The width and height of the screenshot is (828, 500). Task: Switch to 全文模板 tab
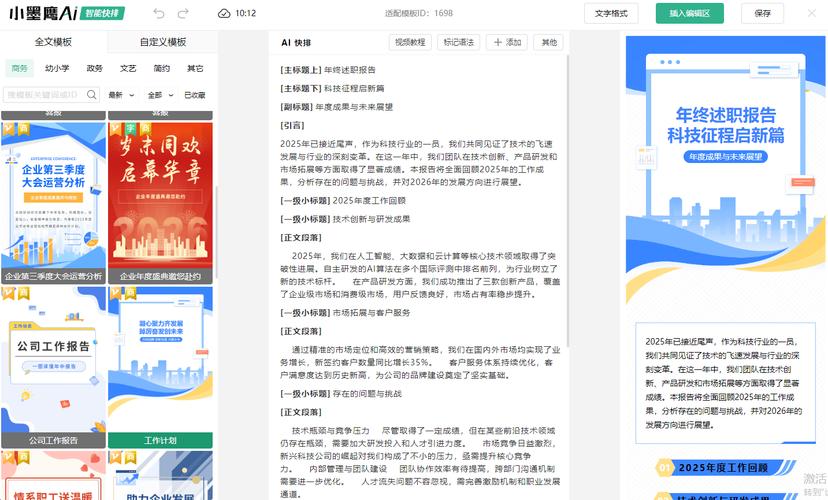click(53, 42)
